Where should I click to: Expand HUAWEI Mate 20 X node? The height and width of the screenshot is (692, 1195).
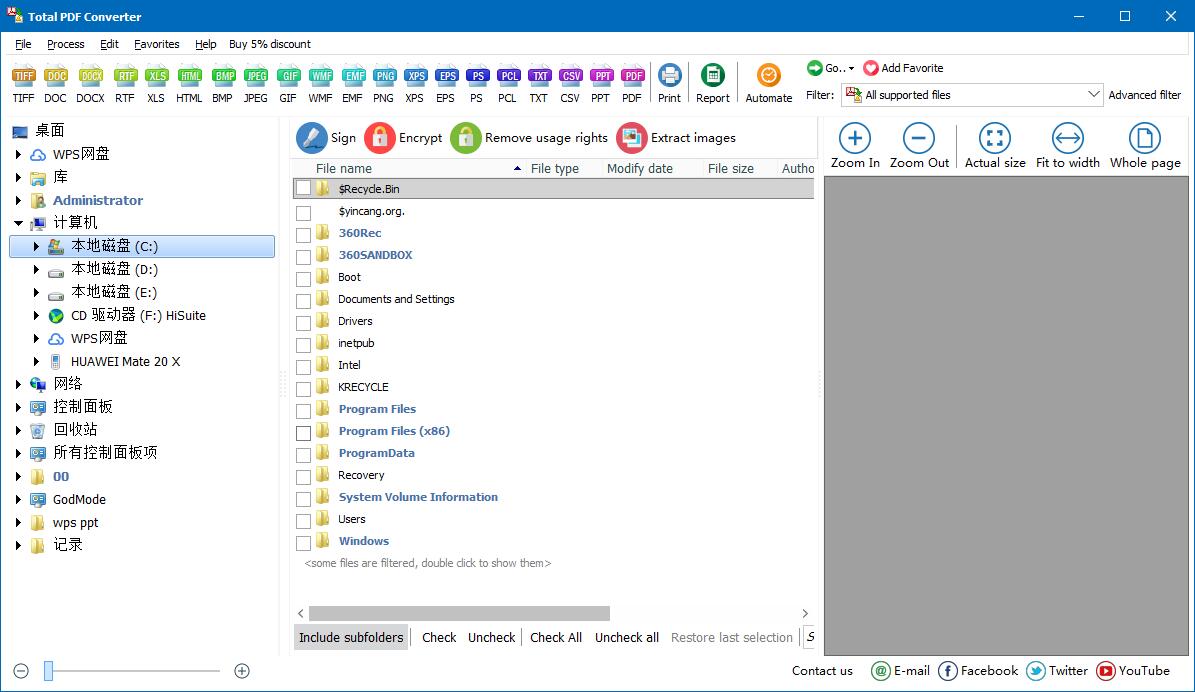point(36,361)
